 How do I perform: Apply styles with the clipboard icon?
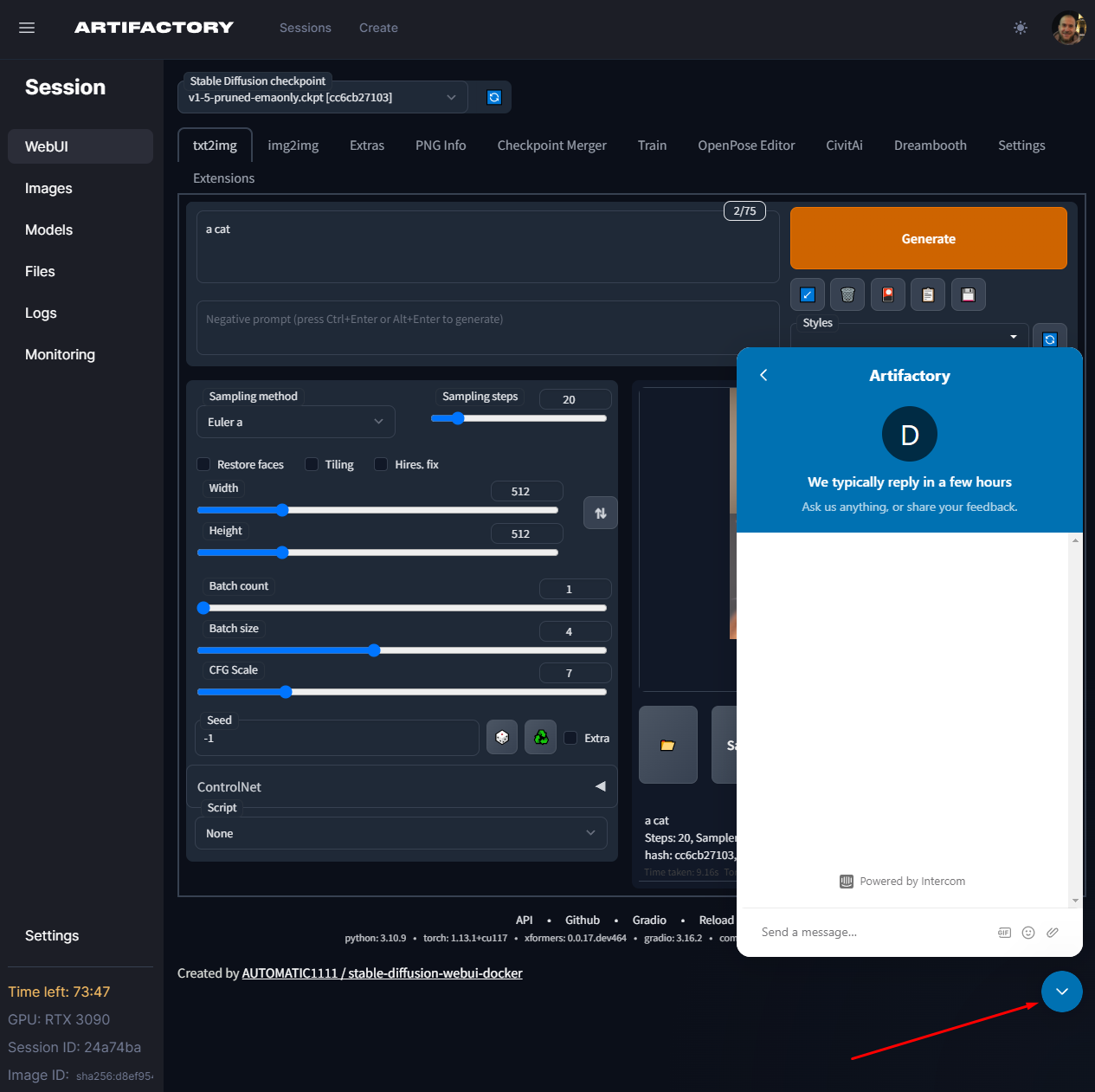tap(928, 294)
